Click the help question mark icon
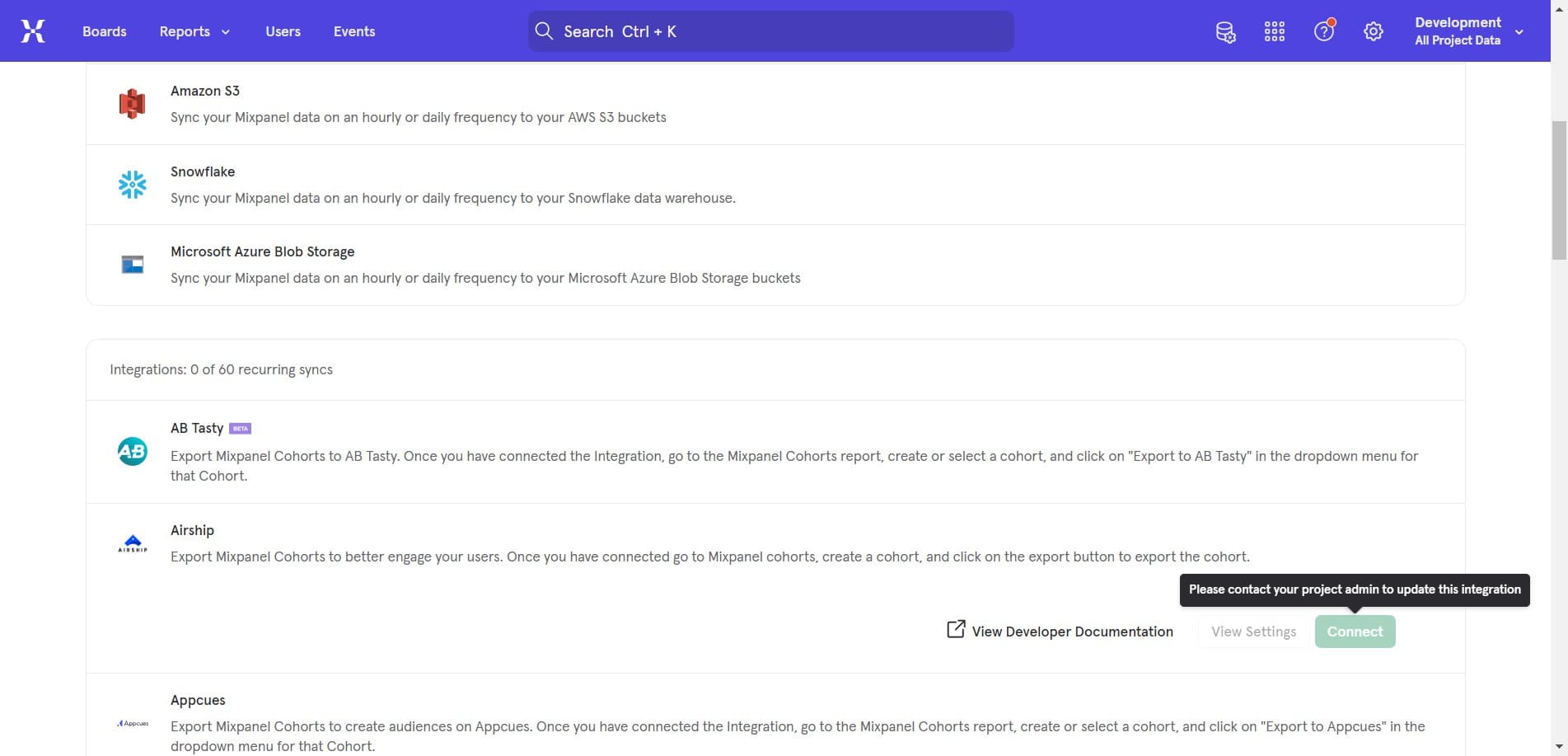1568x756 pixels. (1323, 31)
